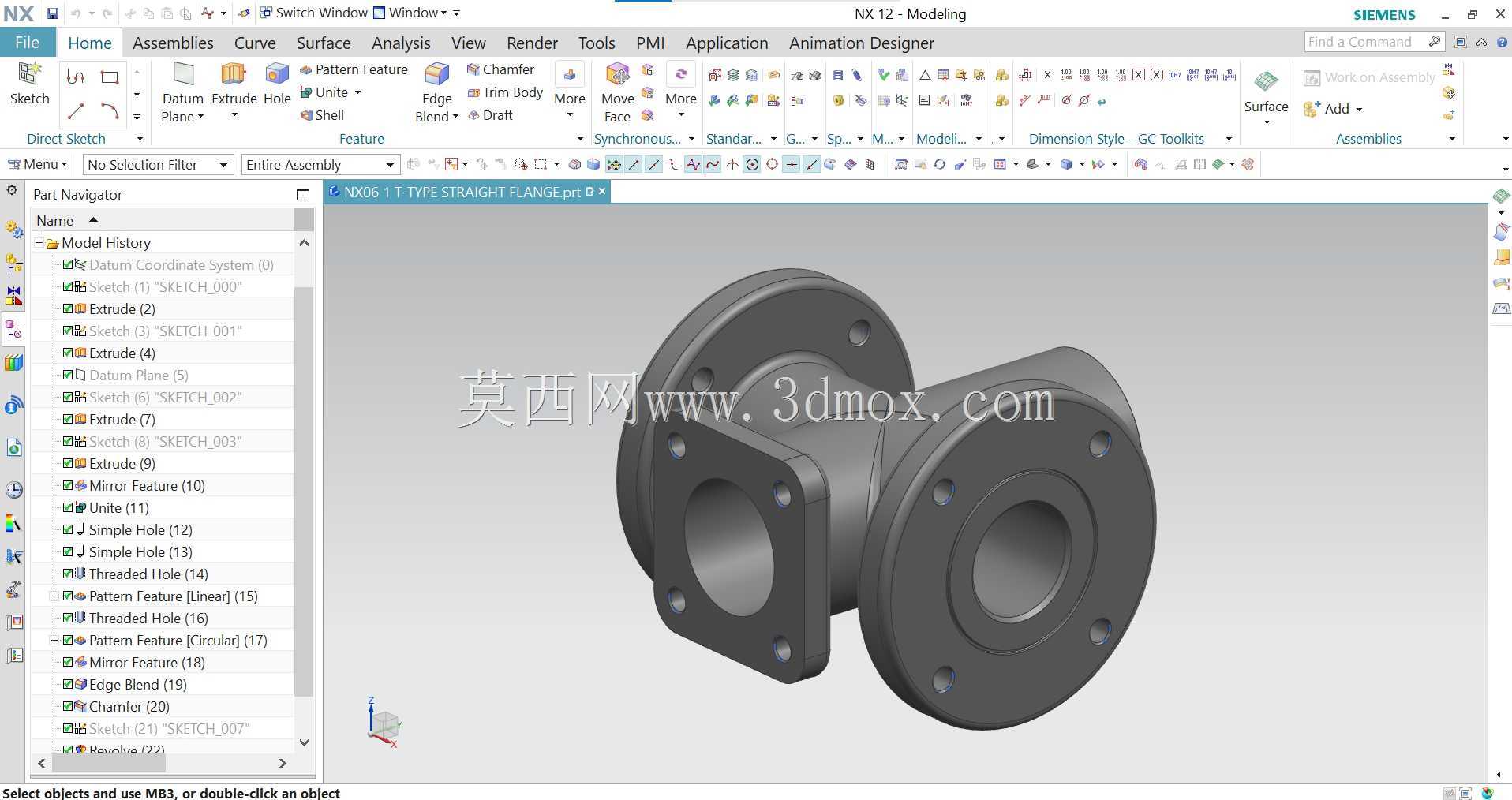Choose the Trim Body command

[x=505, y=92]
